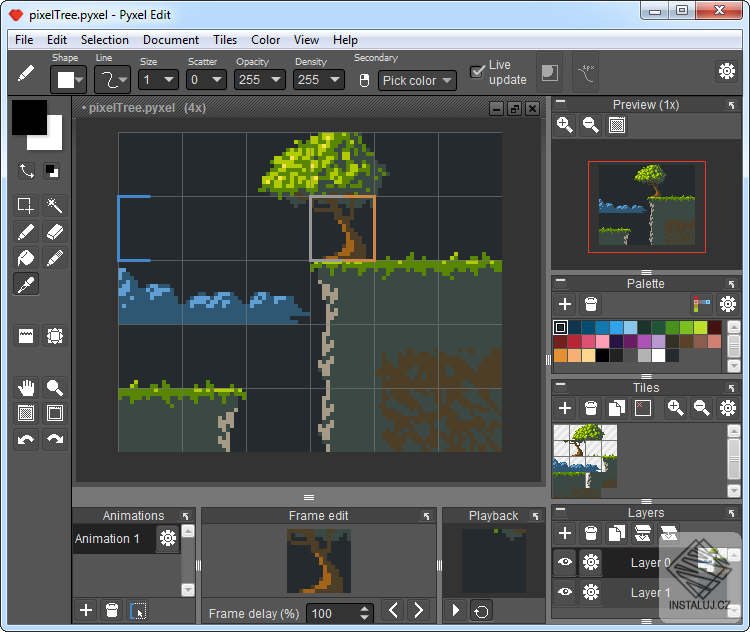The height and width of the screenshot is (632, 750).
Task: Pick the white swatch in the palette
Action: point(658,355)
